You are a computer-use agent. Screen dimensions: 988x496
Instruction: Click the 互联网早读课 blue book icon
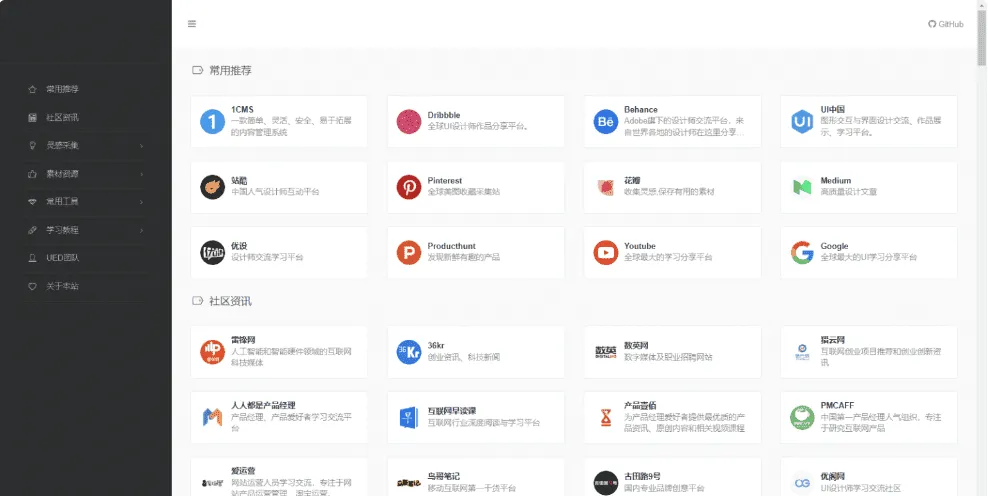coord(409,417)
